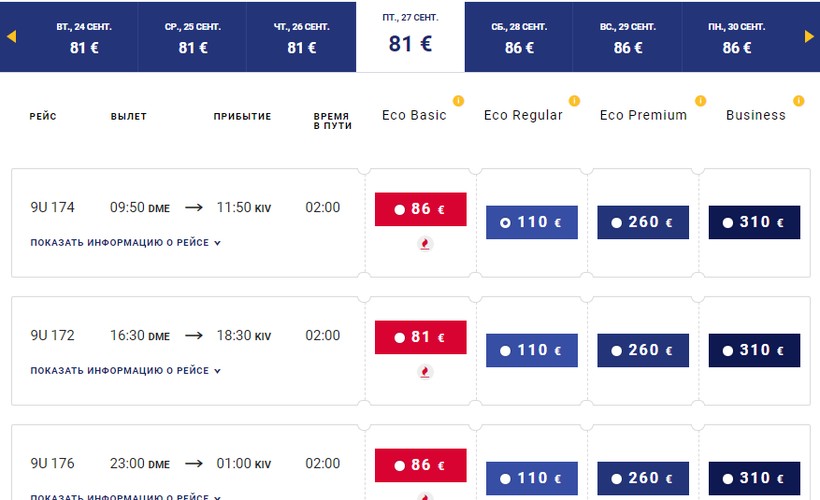
Task: Expand flight info for 9U 172
Action: (x=125, y=371)
